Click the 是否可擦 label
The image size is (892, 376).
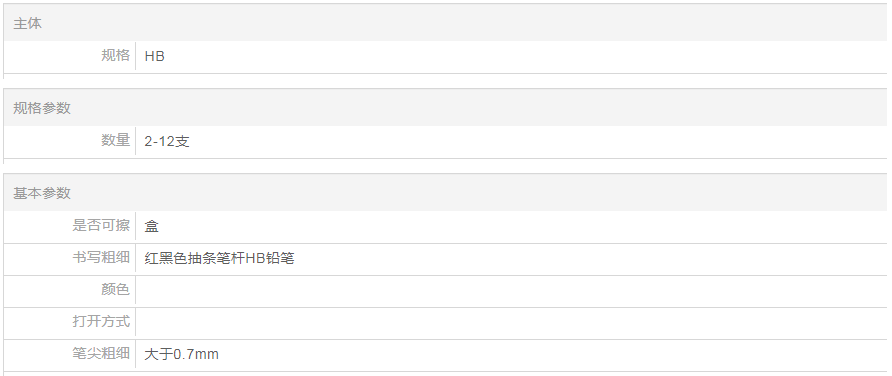[x=101, y=225]
